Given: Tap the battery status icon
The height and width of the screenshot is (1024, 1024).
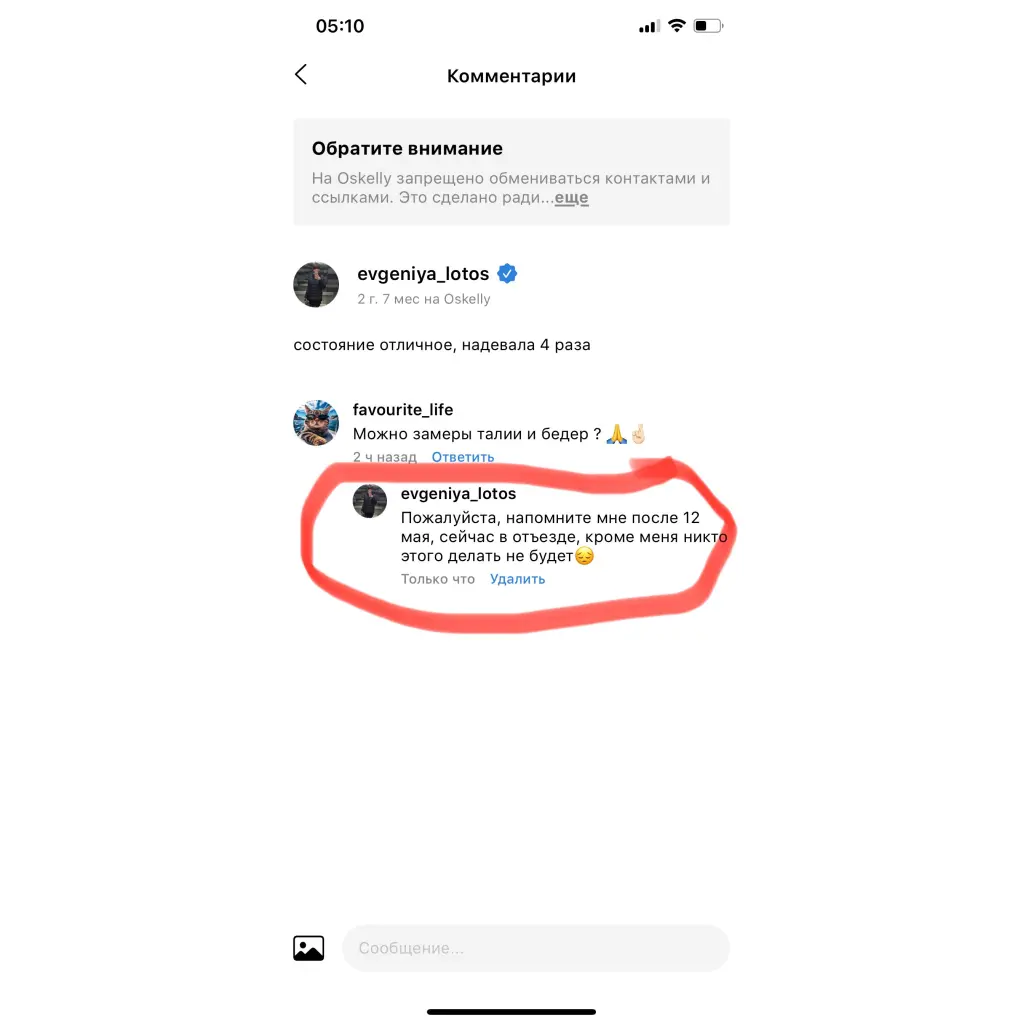Looking at the screenshot, I should tap(709, 25).
